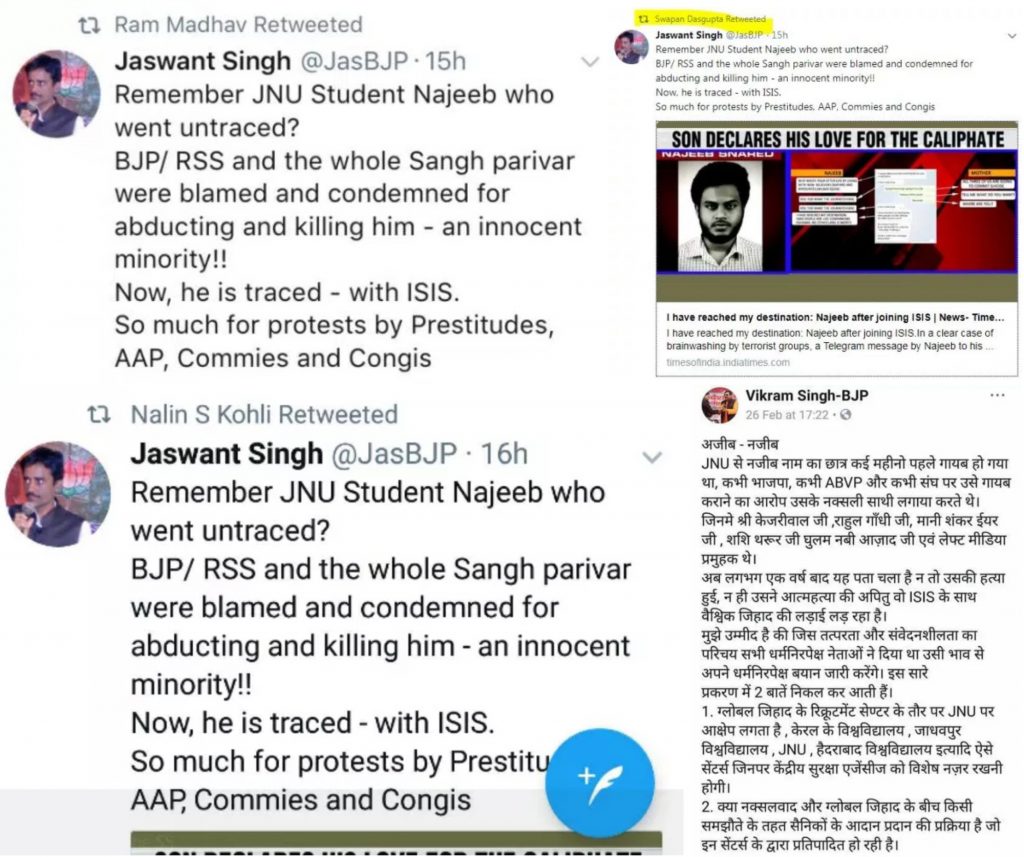Image resolution: width=1024 pixels, height=857 pixels.
Task: Open the @JasBJP handle in the top tweet
Action: 354,61
